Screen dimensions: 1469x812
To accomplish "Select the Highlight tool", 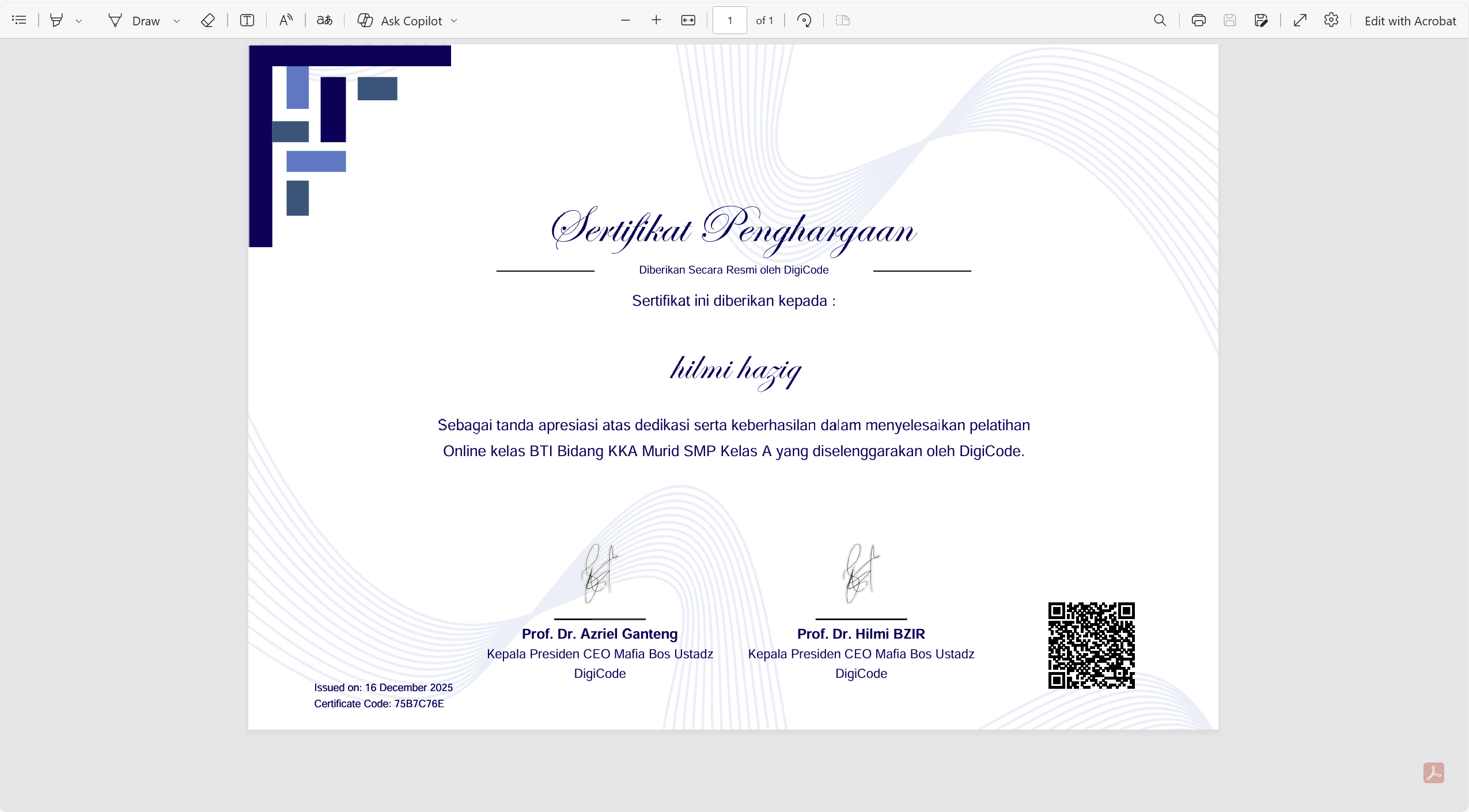I will [x=56, y=20].
